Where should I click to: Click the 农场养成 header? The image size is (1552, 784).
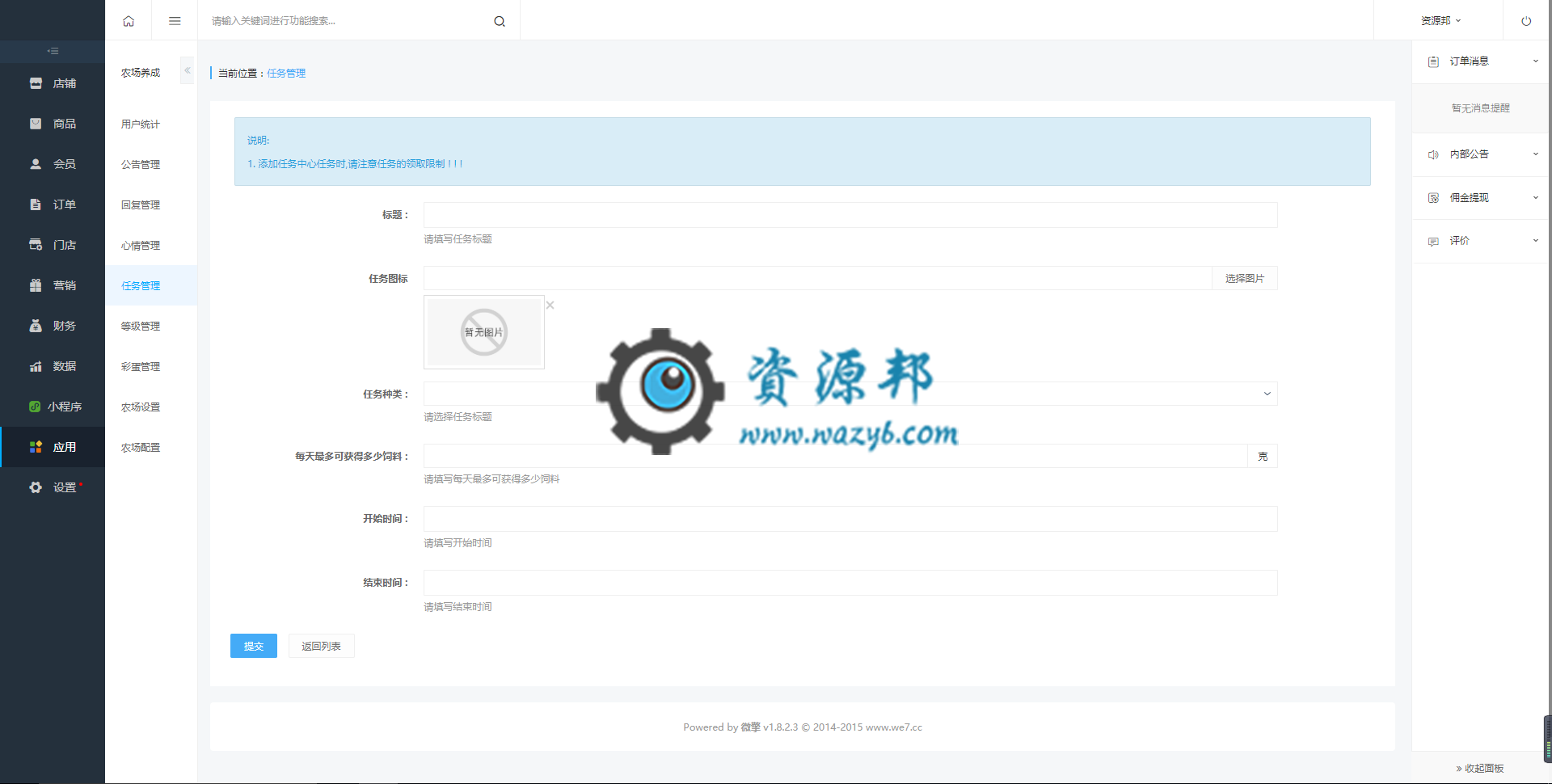coord(141,73)
